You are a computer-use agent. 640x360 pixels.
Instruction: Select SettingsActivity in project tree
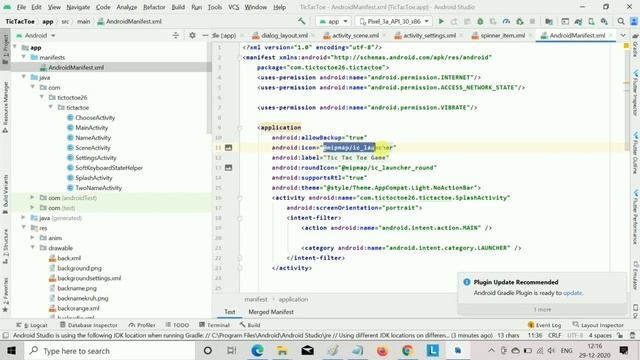96,158
